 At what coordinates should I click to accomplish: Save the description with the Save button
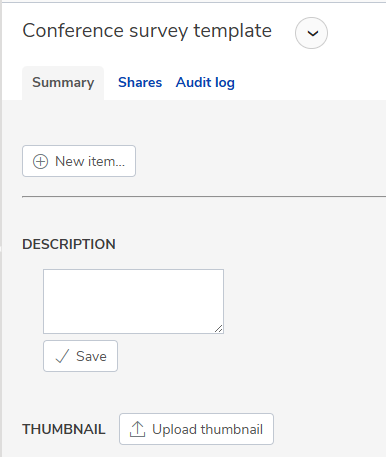pyautogui.click(x=80, y=356)
